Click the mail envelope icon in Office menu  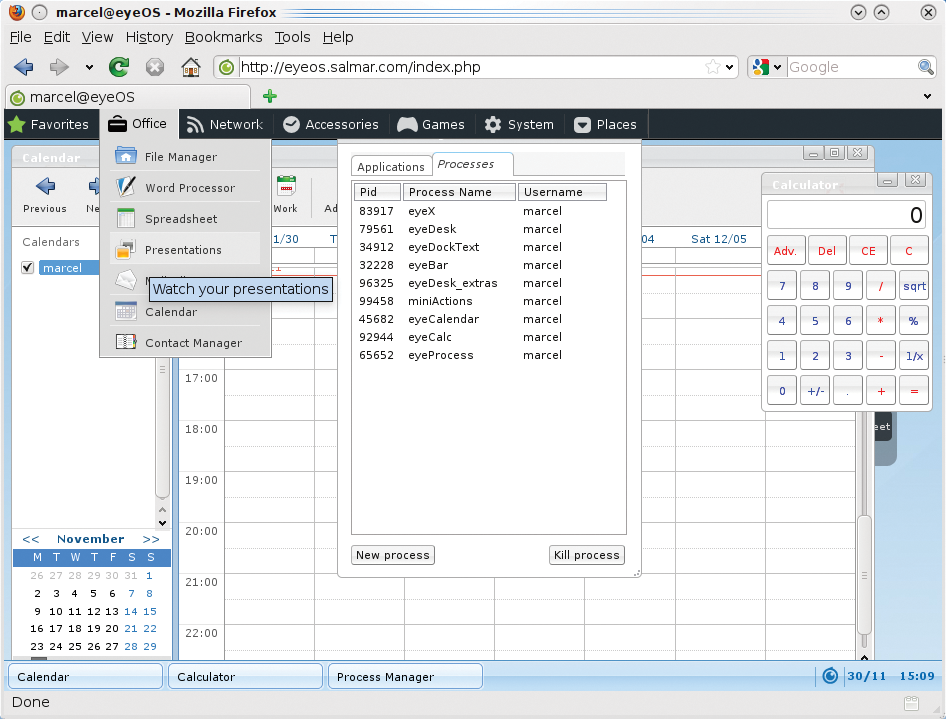(x=125, y=280)
